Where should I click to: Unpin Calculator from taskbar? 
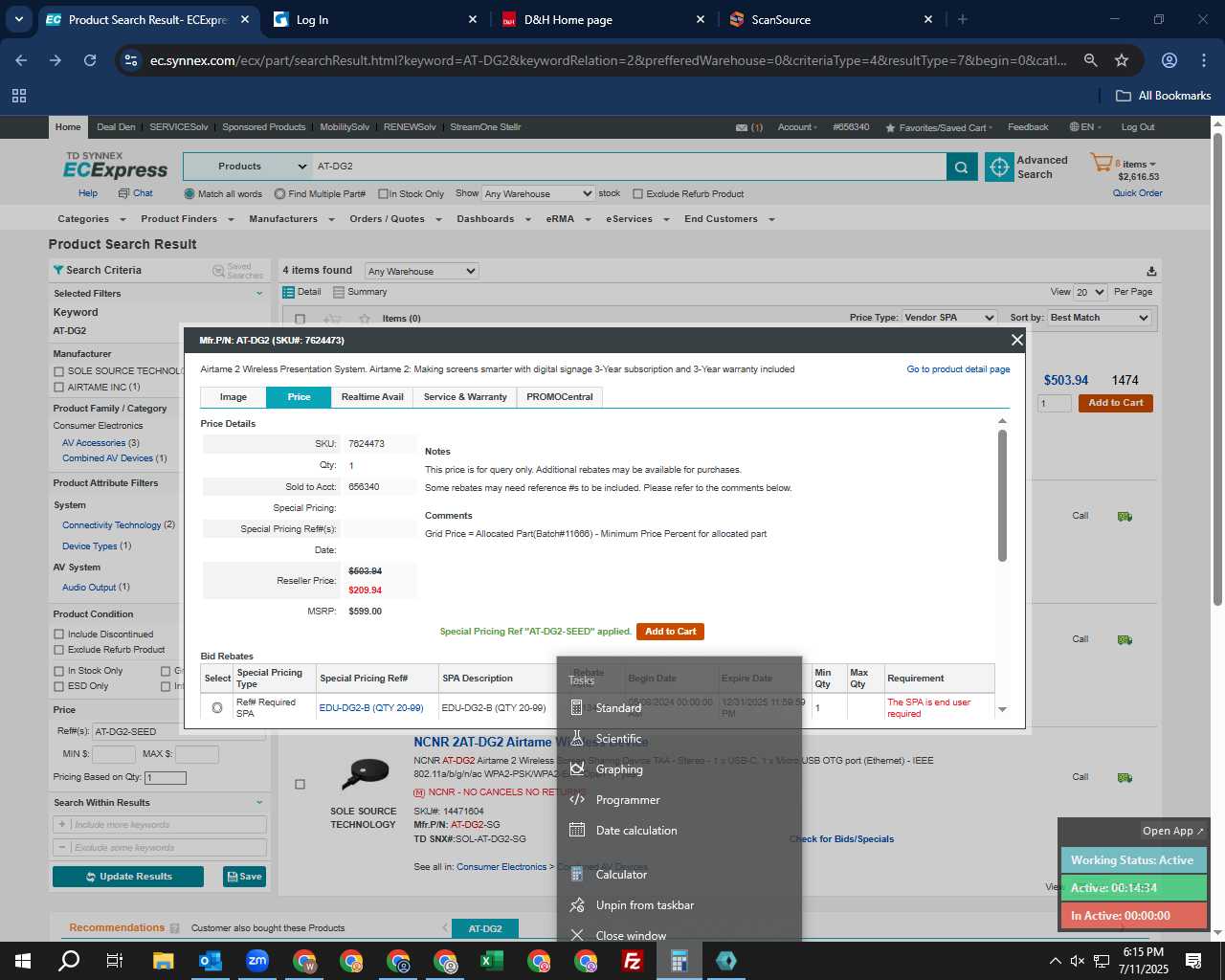pos(644,905)
